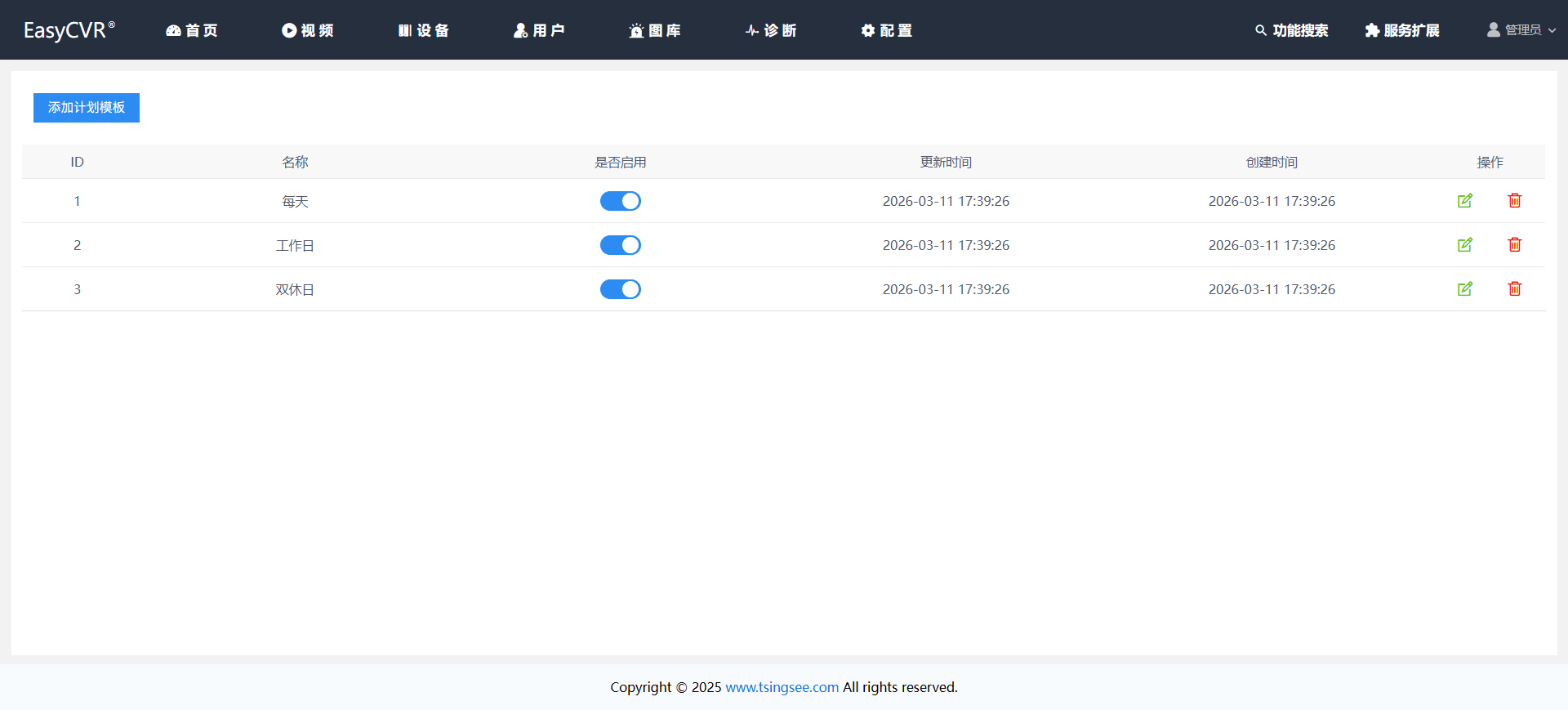Open the www.tsingsee.com link
This screenshot has width=1568, height=710.
point(782,687)
